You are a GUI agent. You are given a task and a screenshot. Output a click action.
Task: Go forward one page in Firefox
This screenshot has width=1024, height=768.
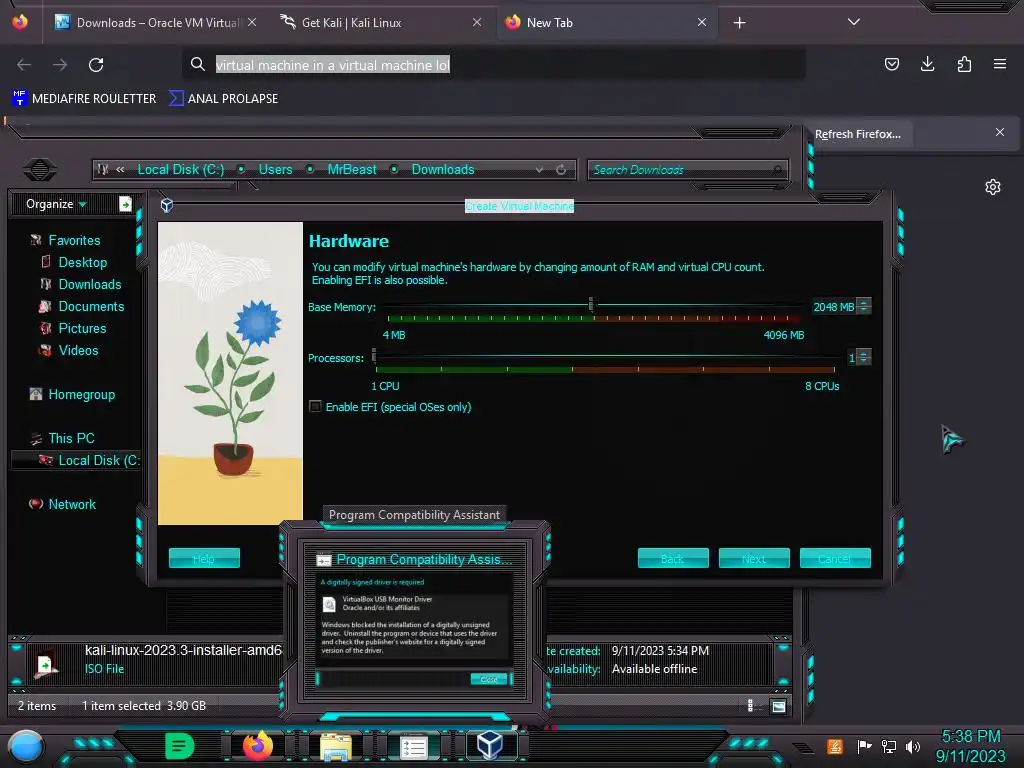click(x=60, y=65)
